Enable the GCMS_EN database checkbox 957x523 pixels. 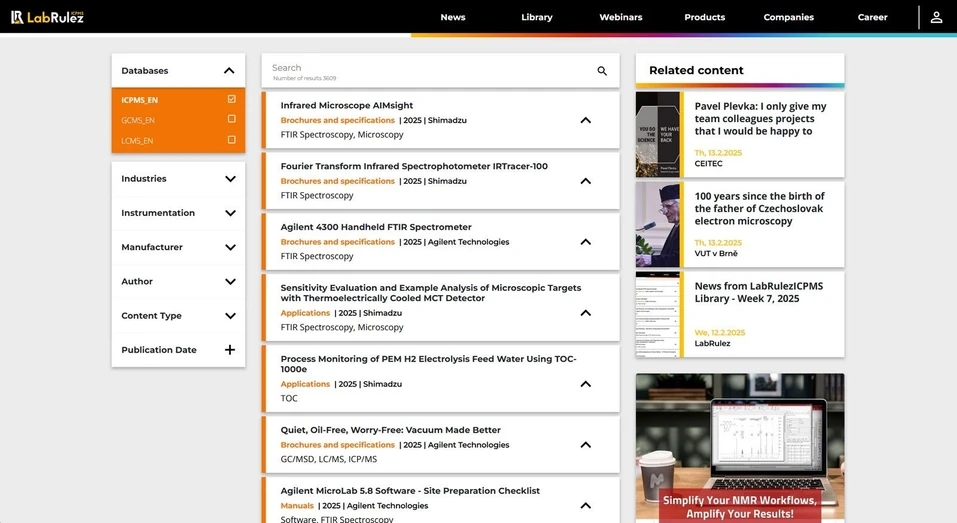(x=231, y=119)
